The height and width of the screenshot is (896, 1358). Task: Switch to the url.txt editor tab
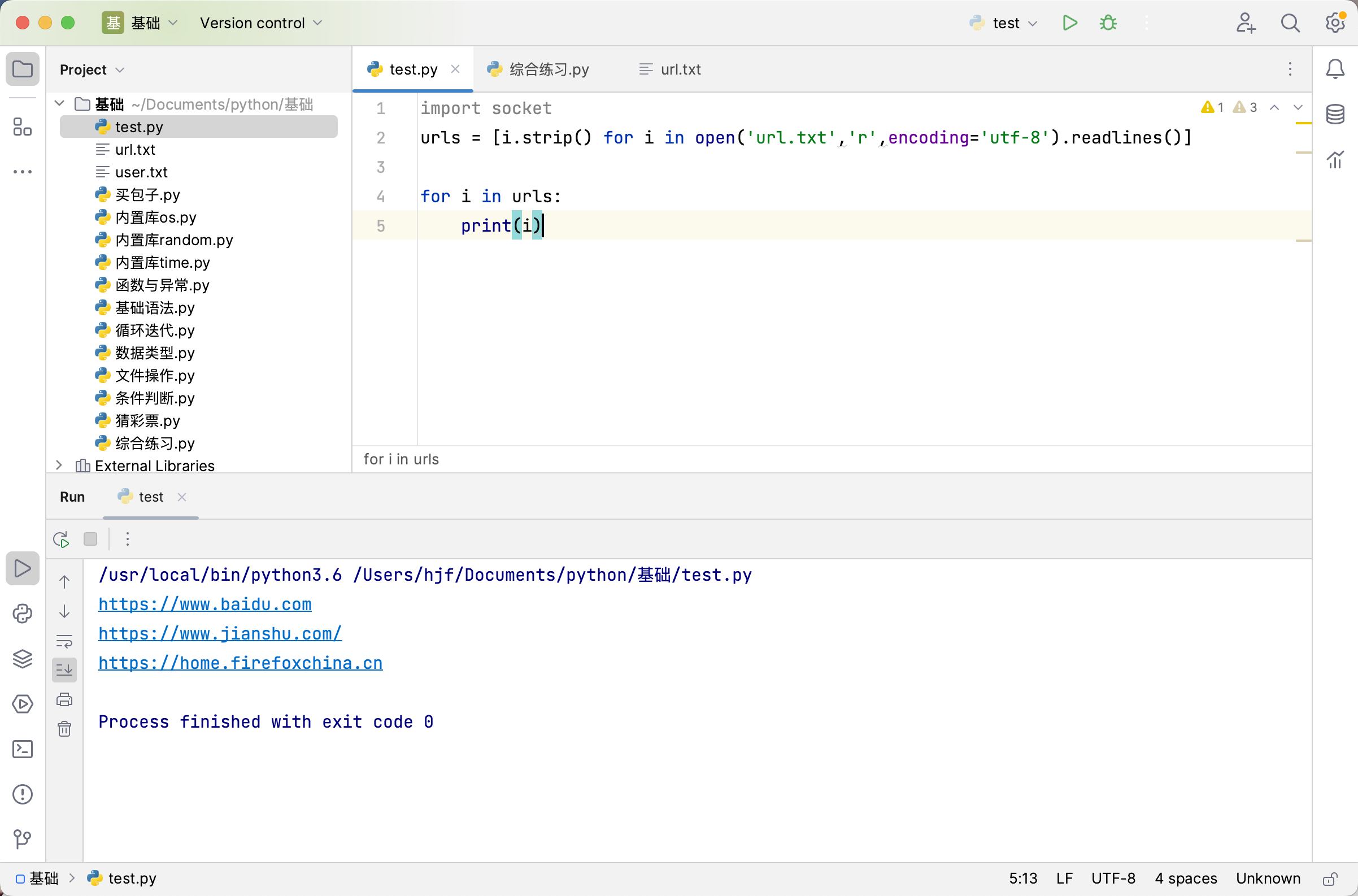point(669,69)
